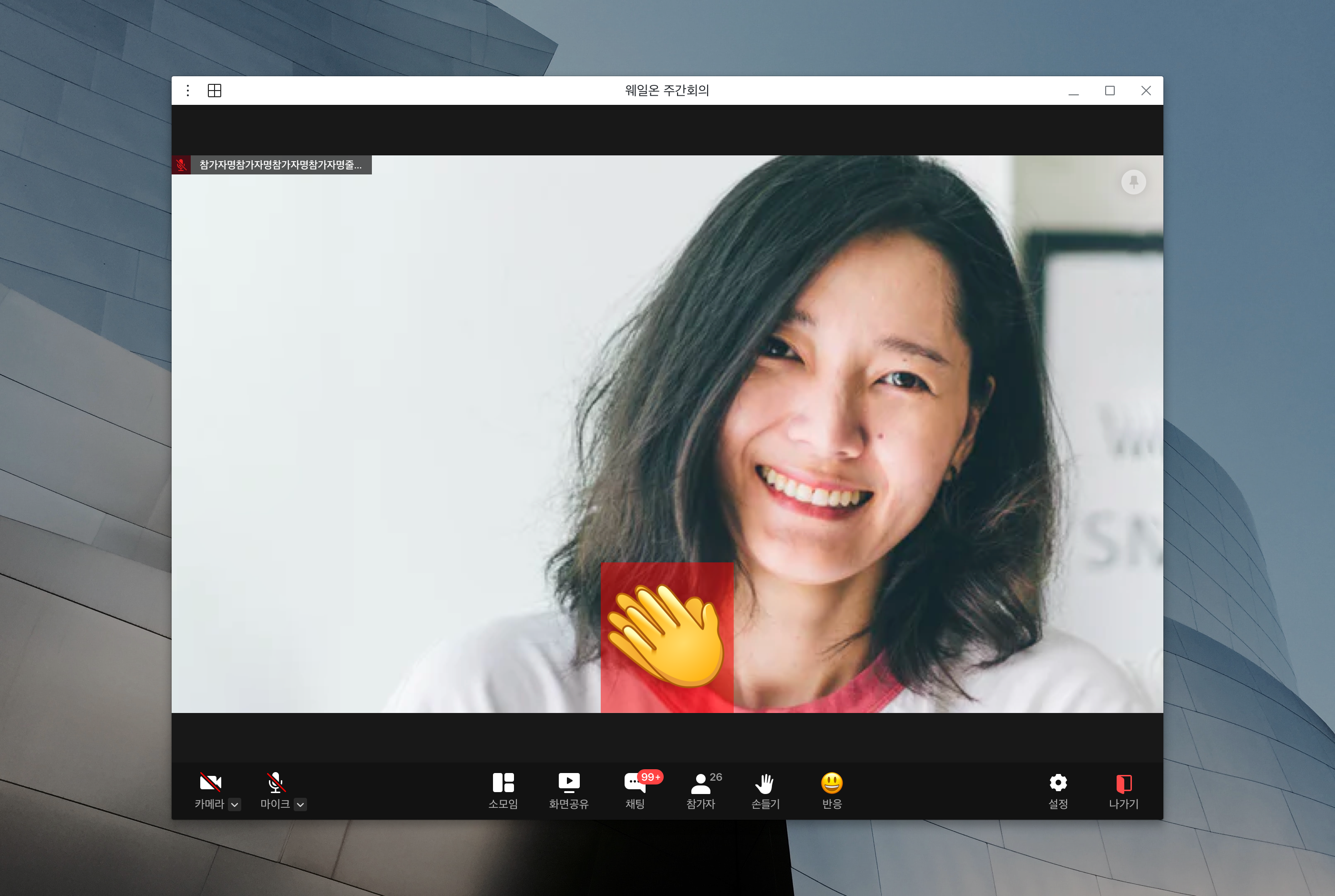Viewport: 1335px width, 896px height.
Task: Unmute the microphone (마이크)
Action: pos(276,791)
